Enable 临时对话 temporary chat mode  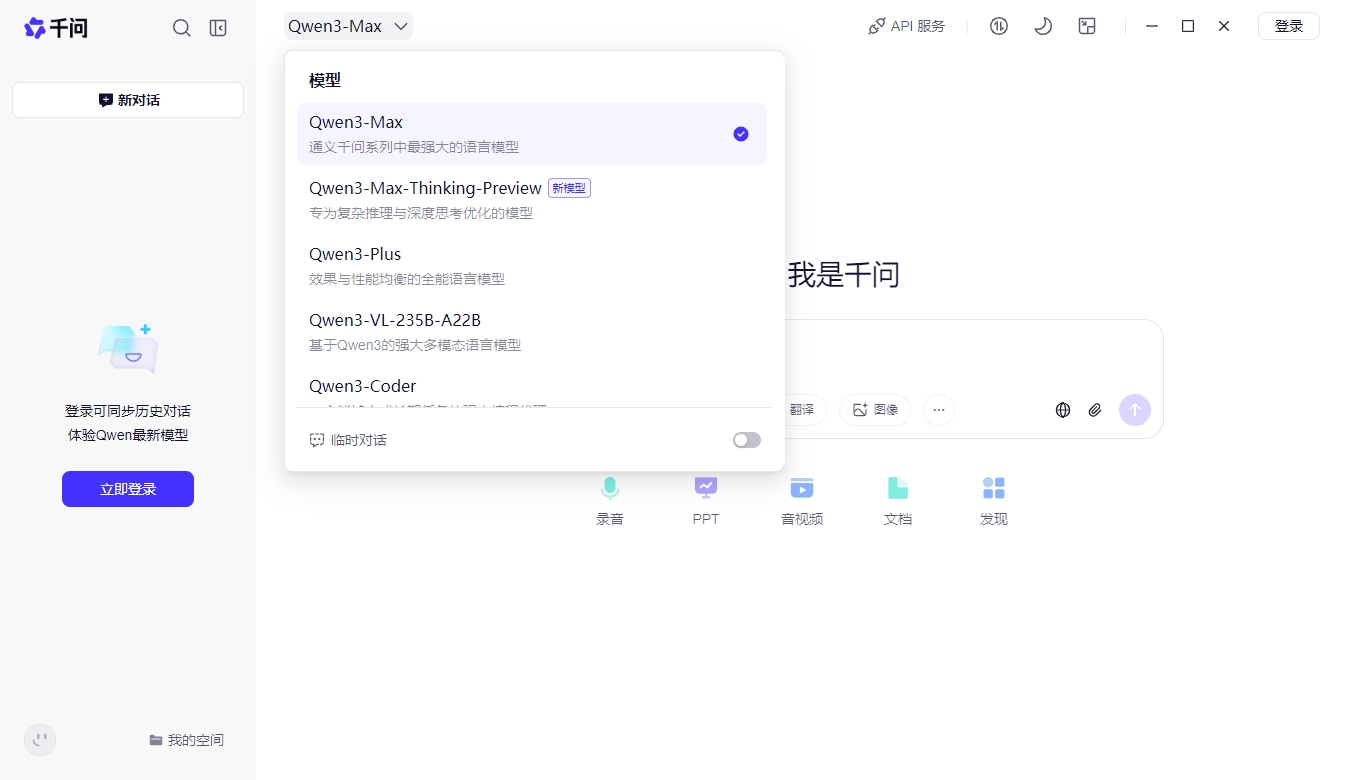(746, 440)
